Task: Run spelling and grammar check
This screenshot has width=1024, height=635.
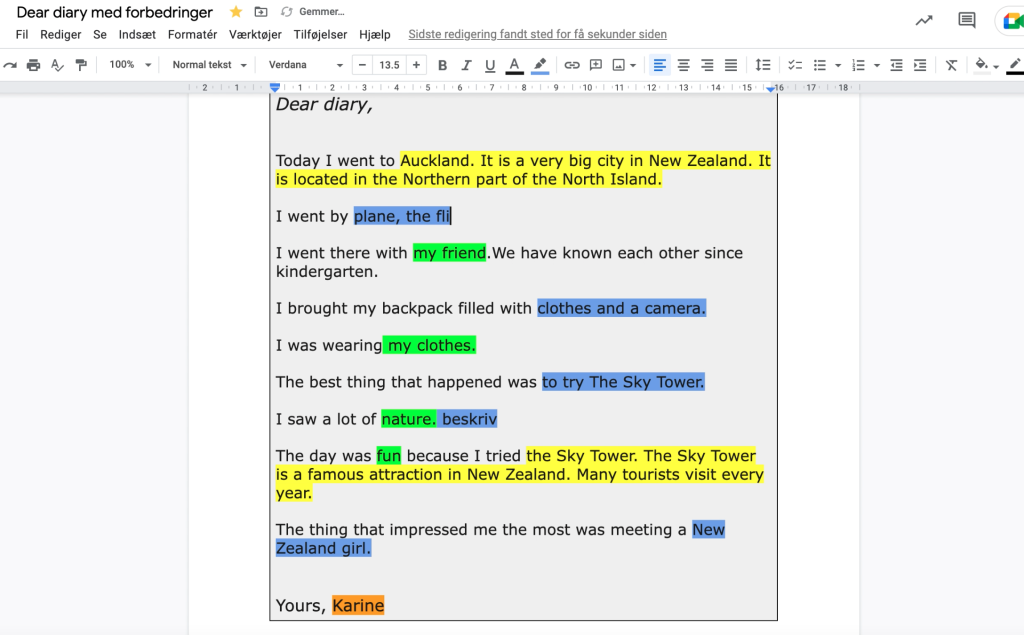Action: [x=57, y=65]
